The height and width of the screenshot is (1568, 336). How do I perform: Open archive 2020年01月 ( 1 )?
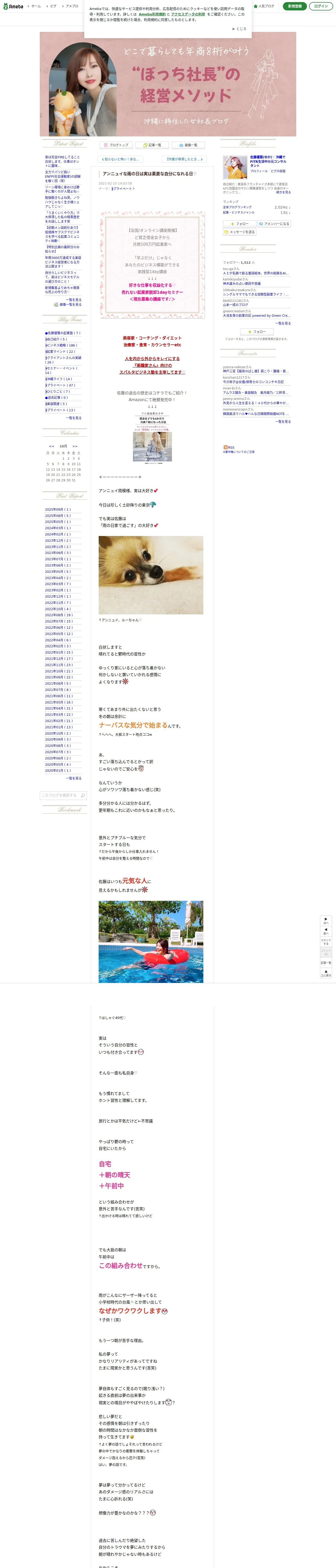coord(58,771)
